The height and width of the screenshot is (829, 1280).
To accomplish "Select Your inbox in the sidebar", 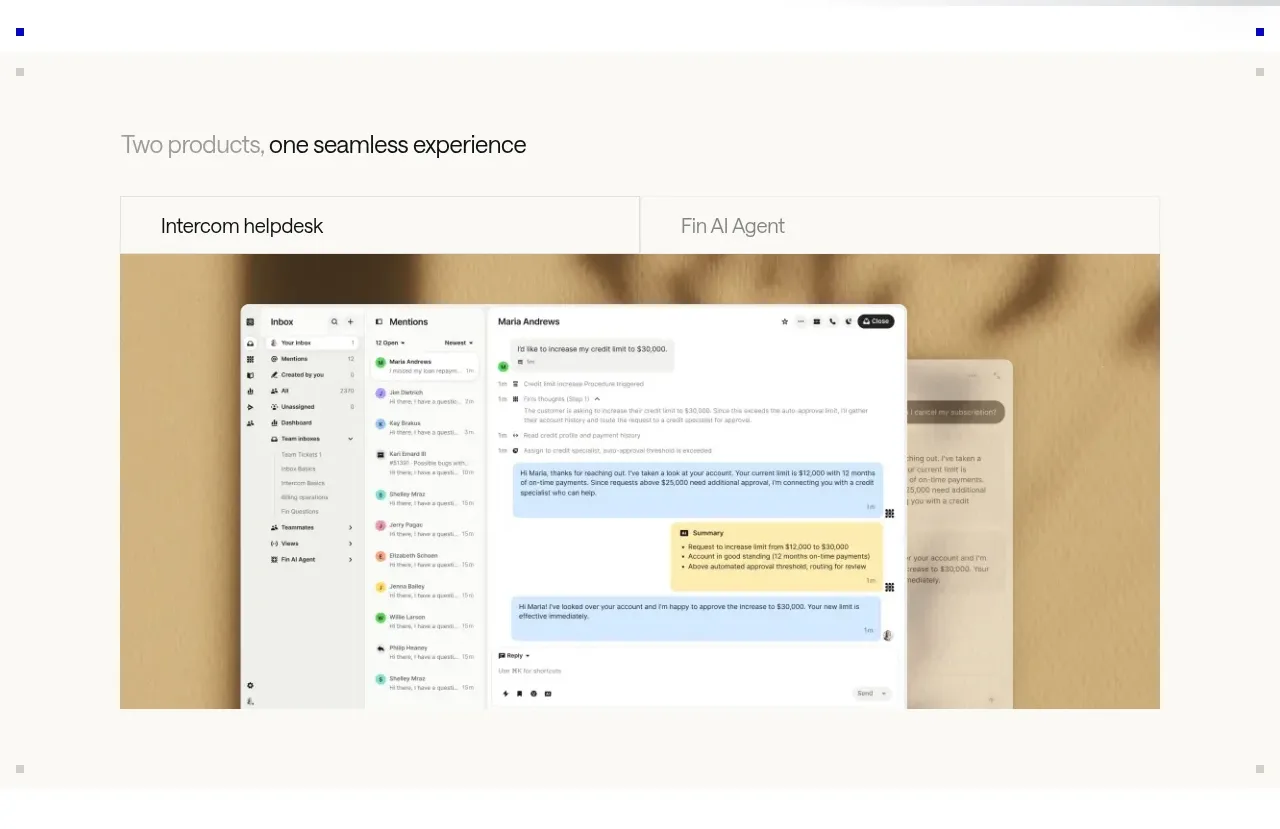I will coord(312,343).
